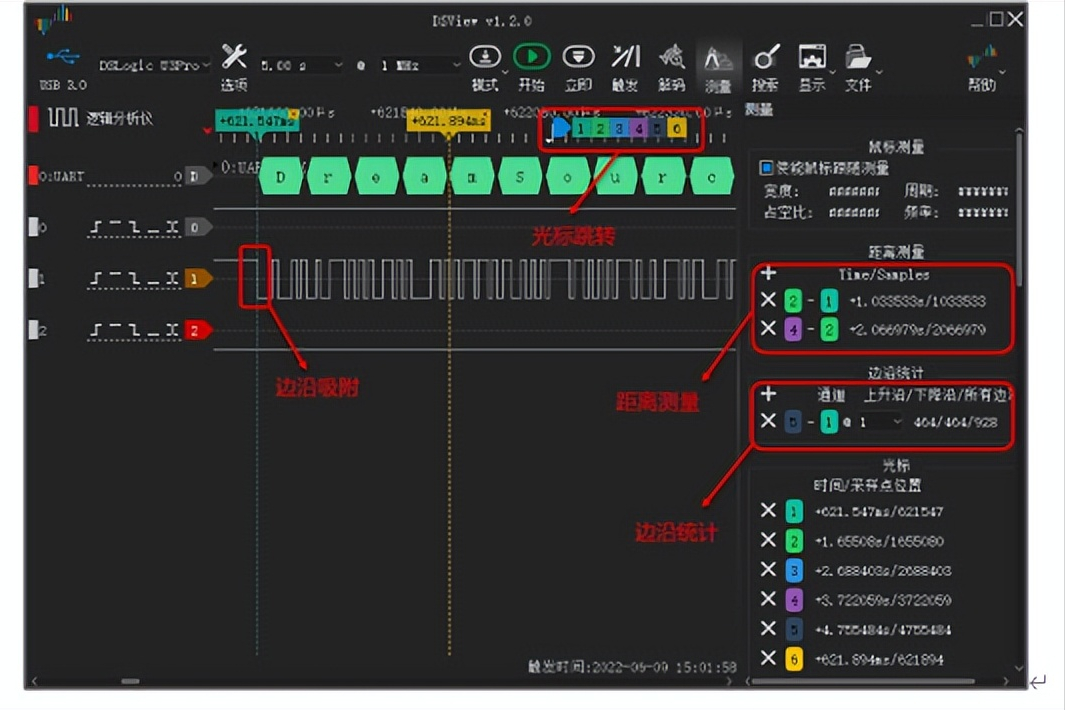Select falling edge trigger for channel 1
The width and height of the screenshot is (1065, 710).
pyautogui.click(x=134, y=279)
